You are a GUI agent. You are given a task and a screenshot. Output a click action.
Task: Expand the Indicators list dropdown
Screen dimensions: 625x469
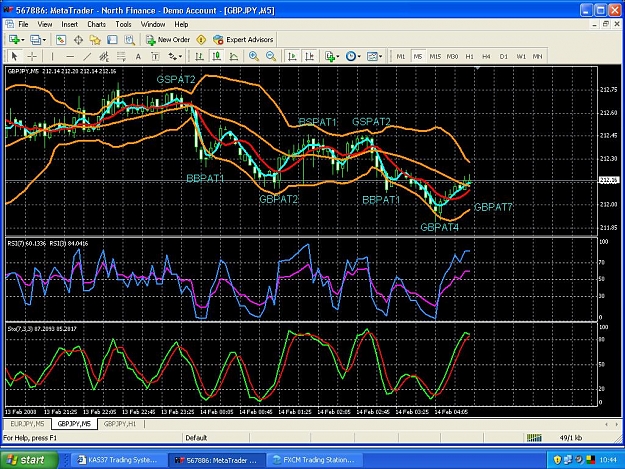[x=338, y=57]
